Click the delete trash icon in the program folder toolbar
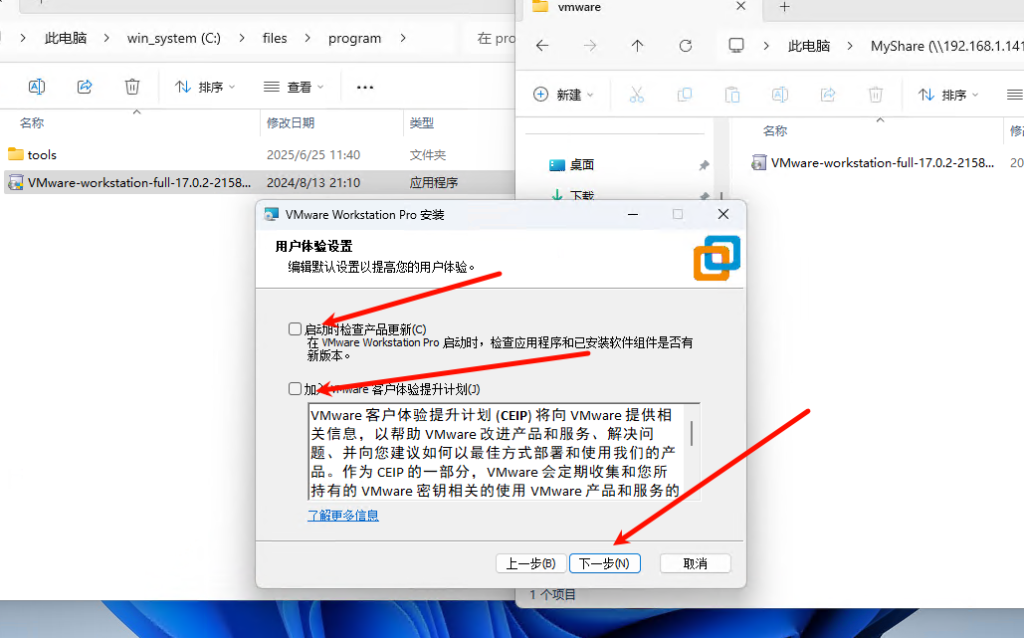The width and height of the screenshot is (1024, 638). tap(132, 86)
